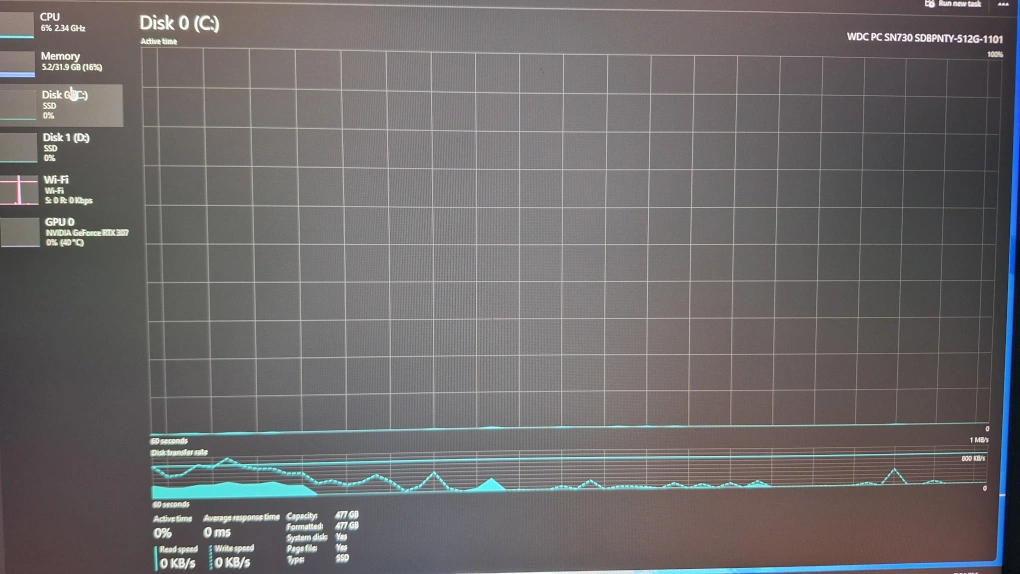Show GPU 0 NVIDIA GeForce performance
This screenshot has height=574, width=1020.
pos(62,231)
